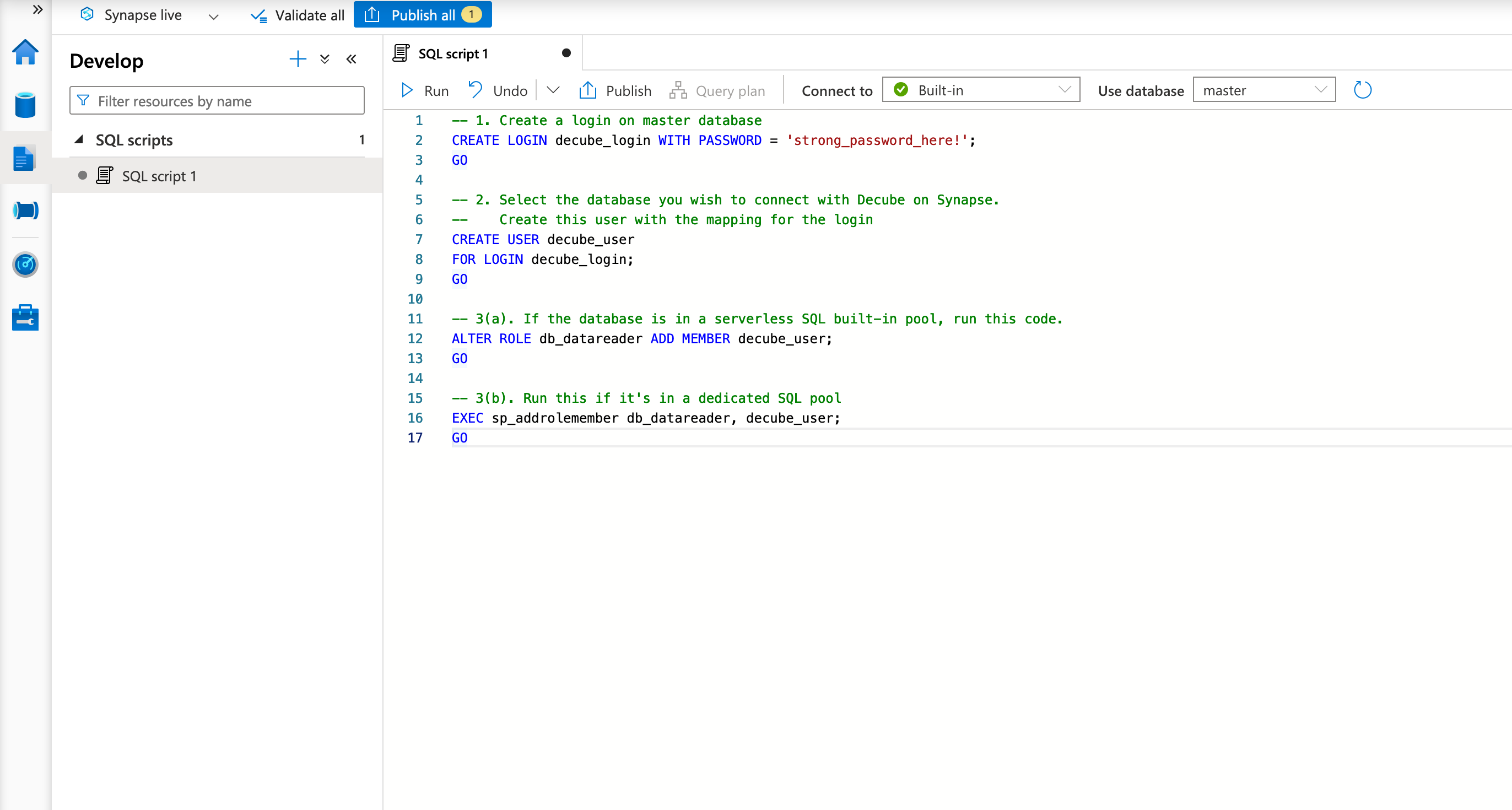Switch to the SQL script 1 tab

coord(452,53)
